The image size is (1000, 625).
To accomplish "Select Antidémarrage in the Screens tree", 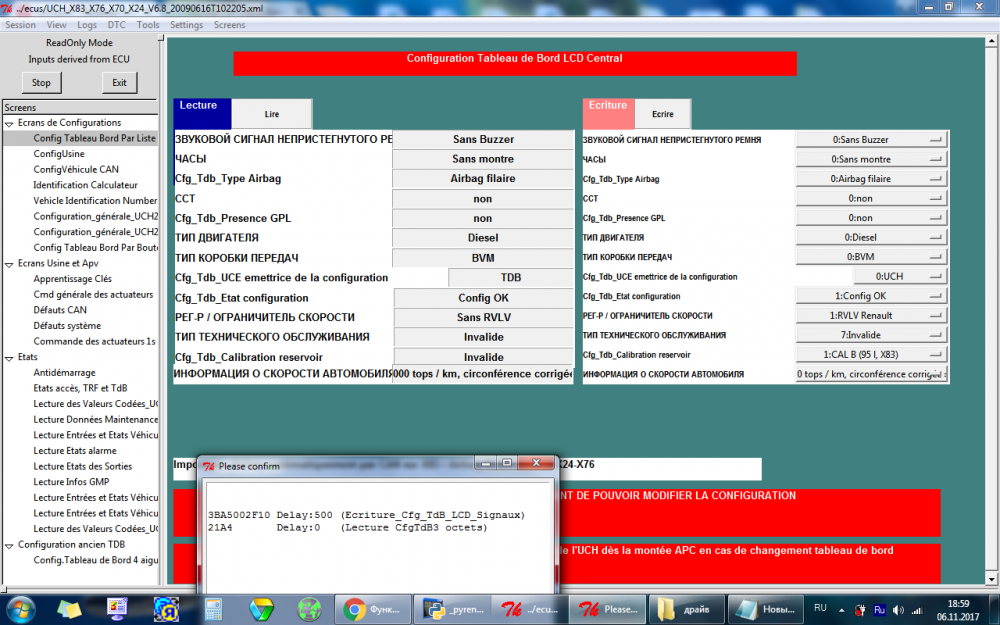I will pyautogui.click(x=64, y=372).
